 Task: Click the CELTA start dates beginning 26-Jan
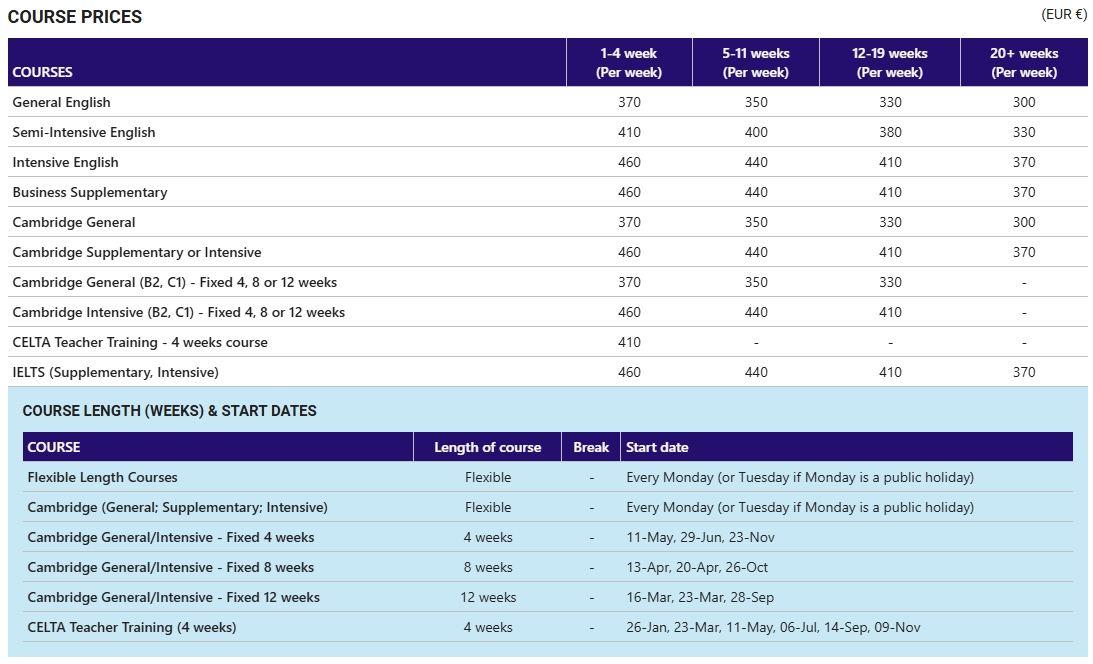coord(773,627)
